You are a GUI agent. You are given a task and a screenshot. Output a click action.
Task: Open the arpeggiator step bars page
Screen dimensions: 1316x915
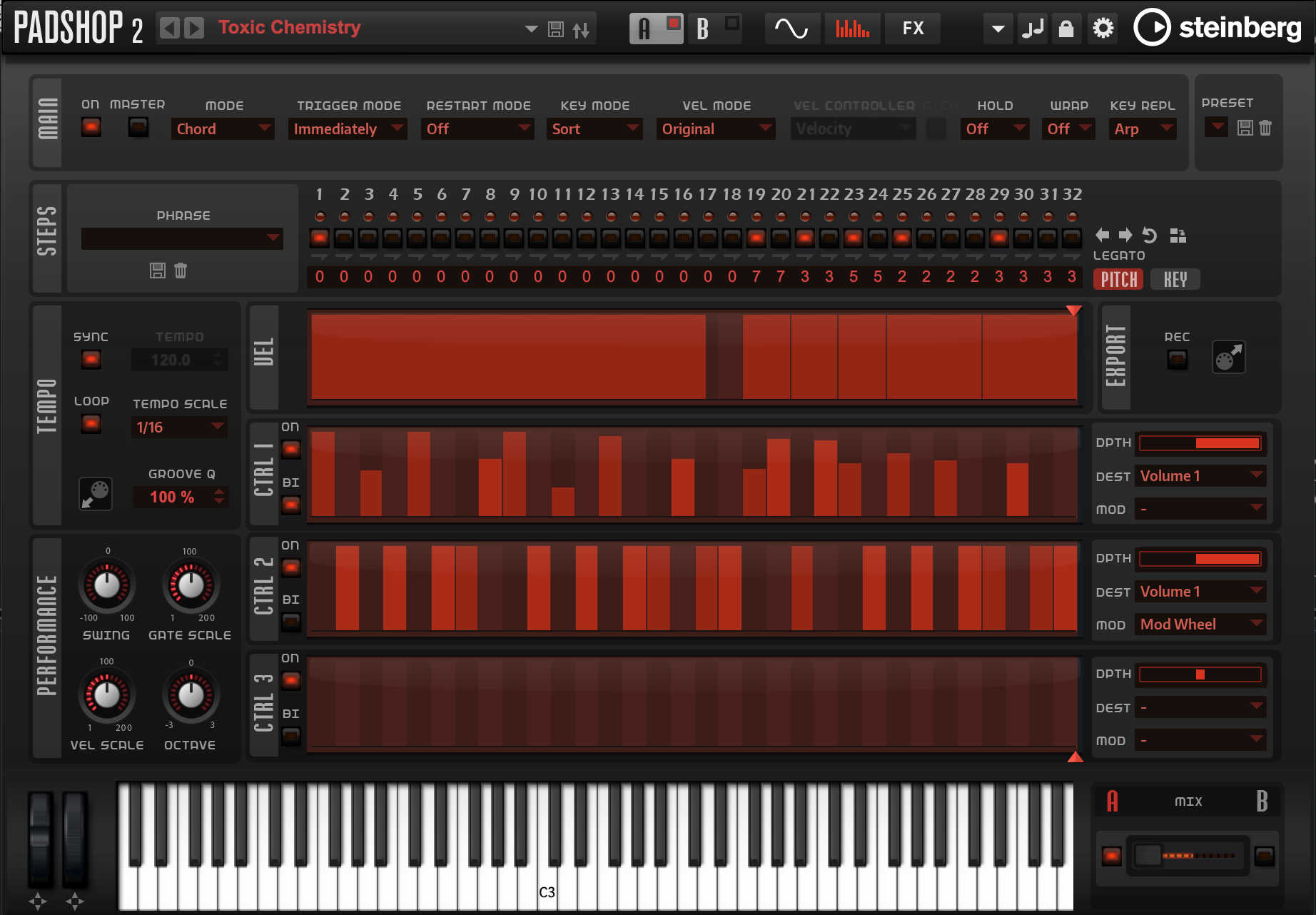point(852,29)
